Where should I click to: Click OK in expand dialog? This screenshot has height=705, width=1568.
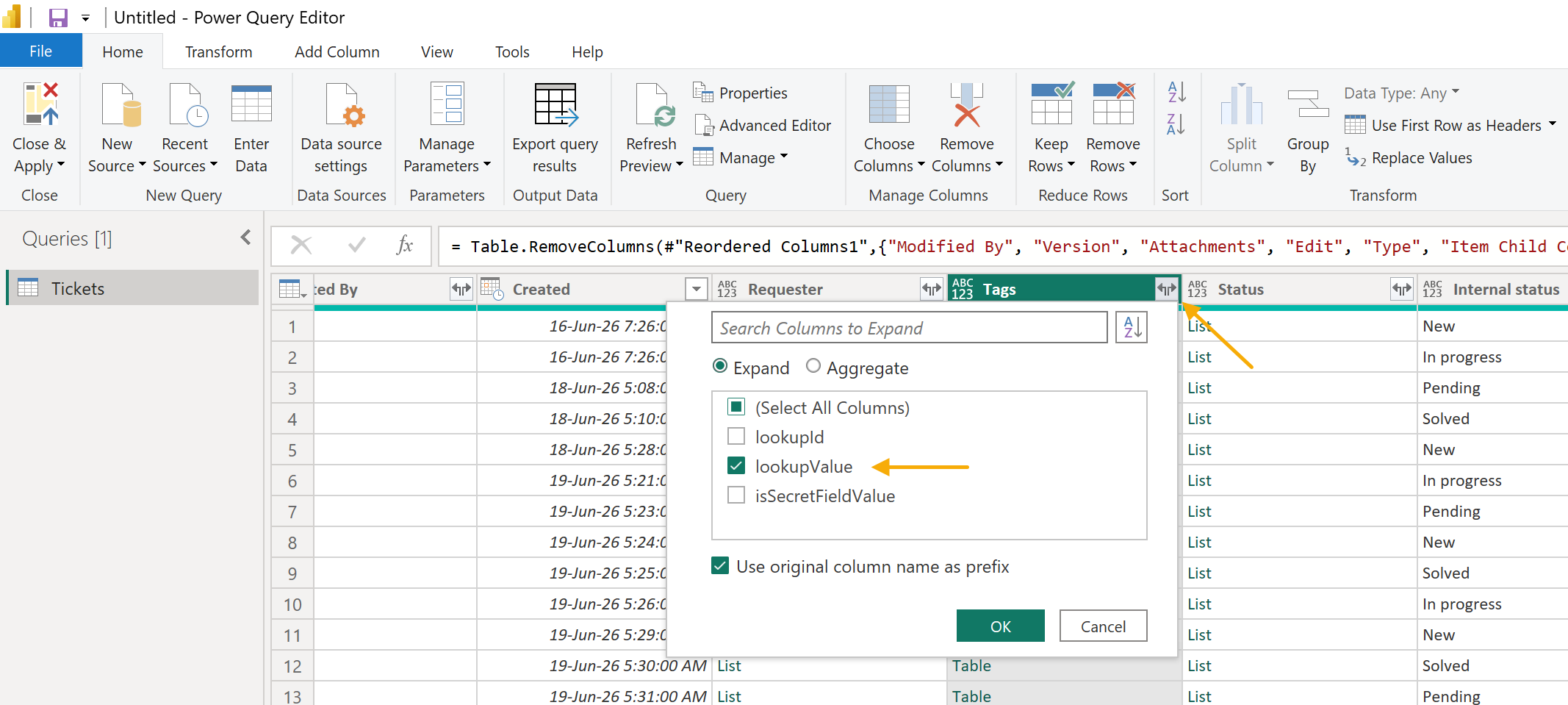tap(1000, 626)
